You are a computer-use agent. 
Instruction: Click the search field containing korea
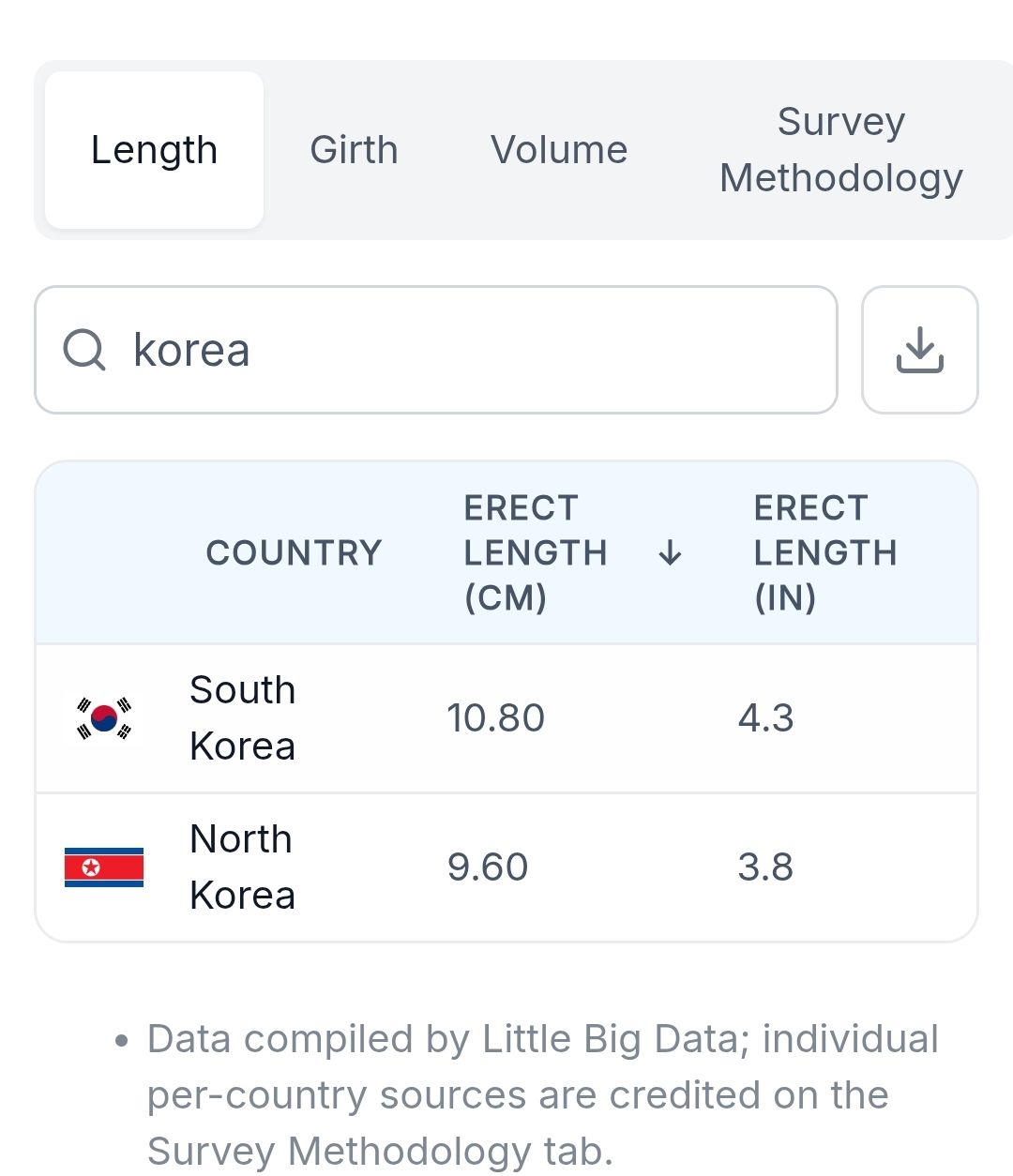[x=469, y=350]
